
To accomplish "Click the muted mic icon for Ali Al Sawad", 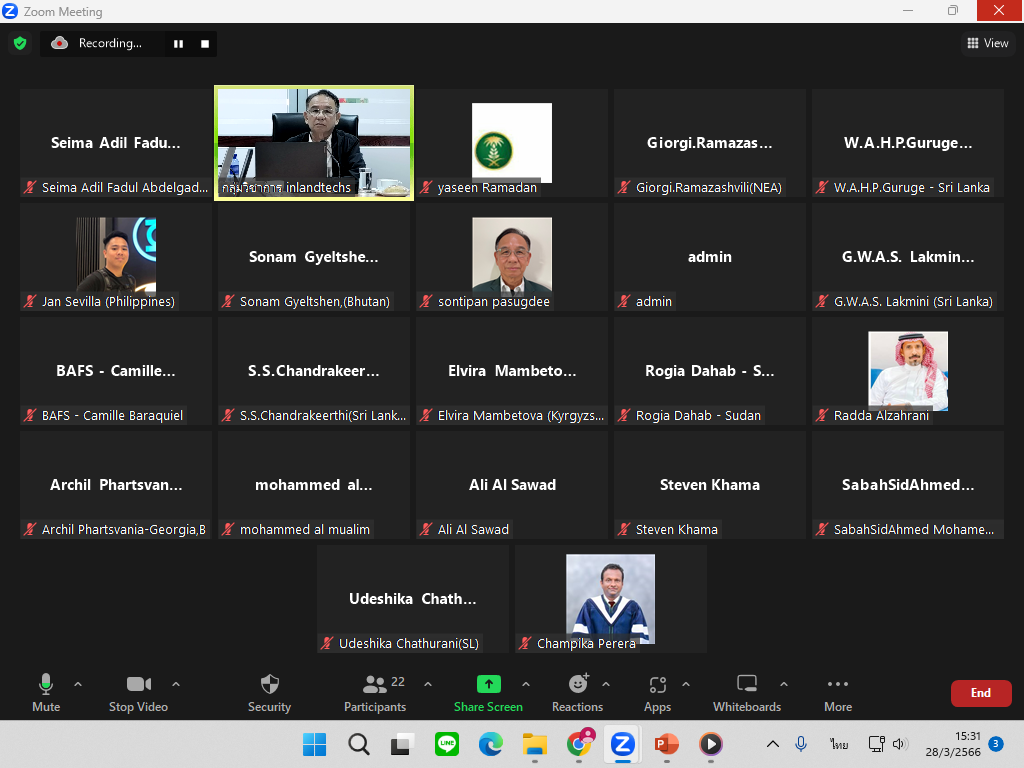I will [x=426, y=529].
